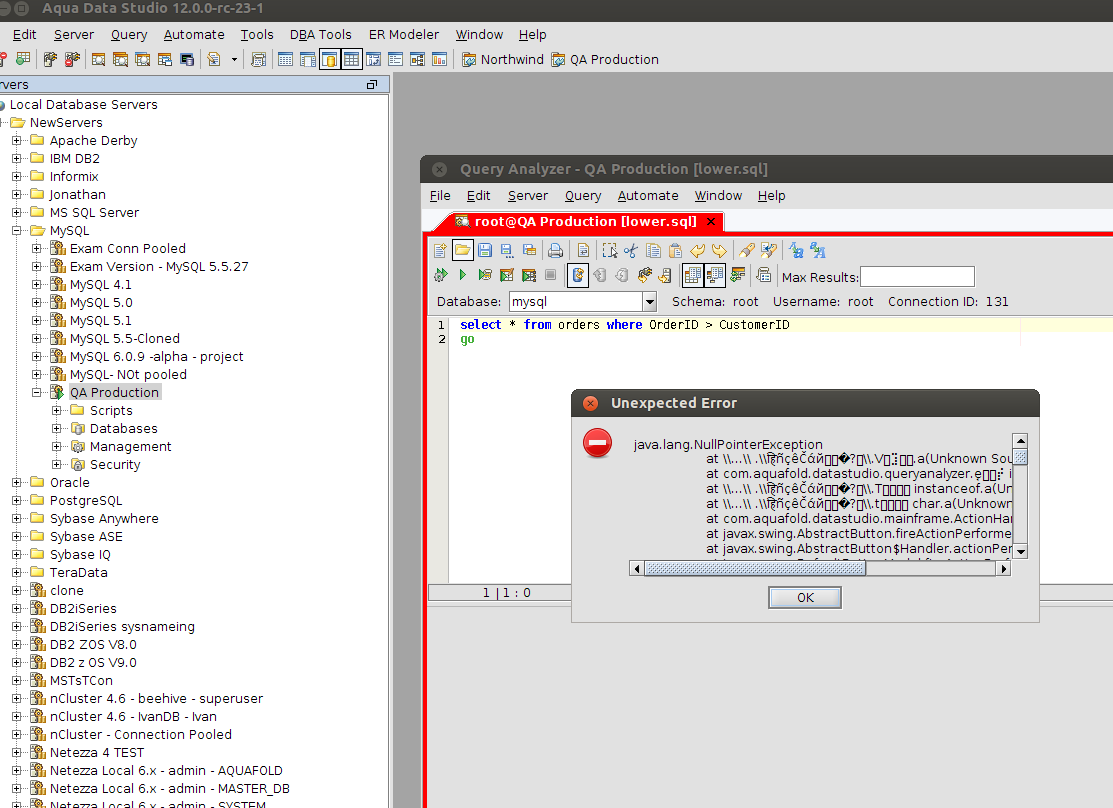Click the calculator-like script icon before Max Results

[x=764, y=275]
